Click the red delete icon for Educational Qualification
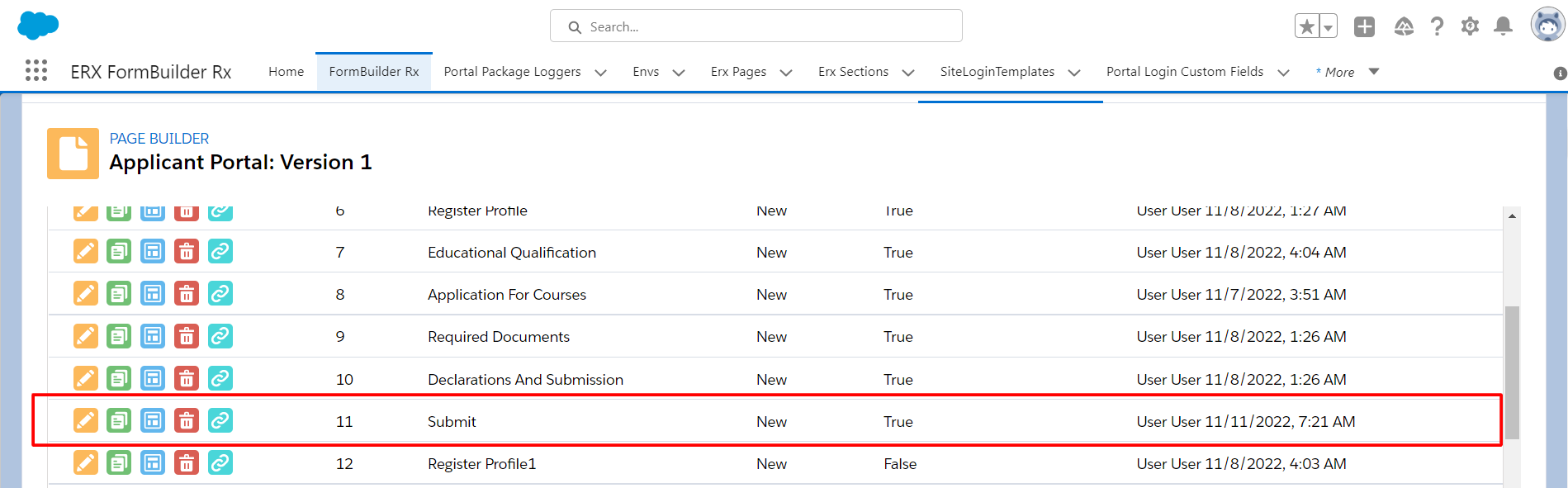Screen dimensions: 1568x488 pos(187,252)
